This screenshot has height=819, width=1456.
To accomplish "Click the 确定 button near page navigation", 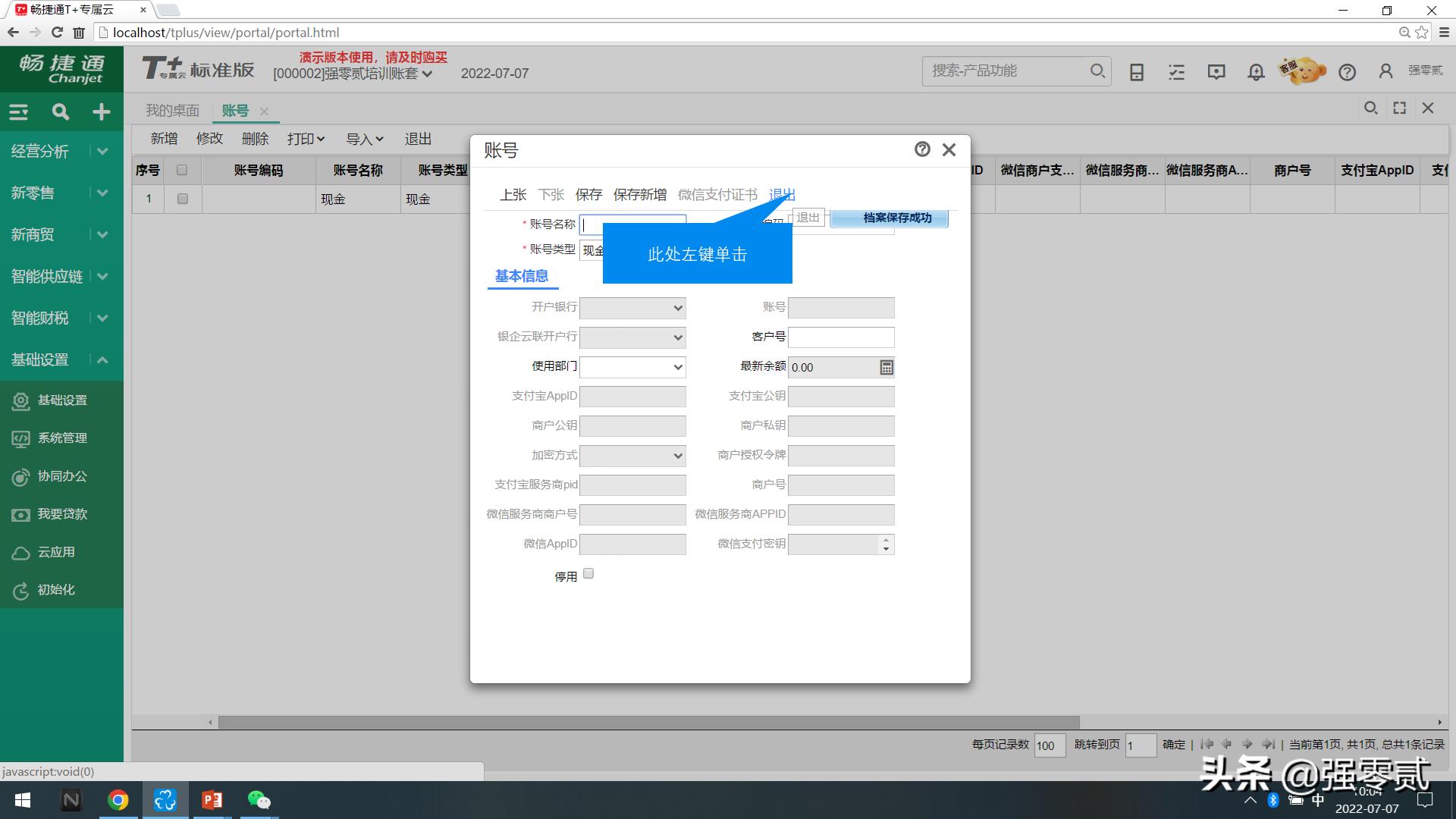I will click(x=1173, y=745).
